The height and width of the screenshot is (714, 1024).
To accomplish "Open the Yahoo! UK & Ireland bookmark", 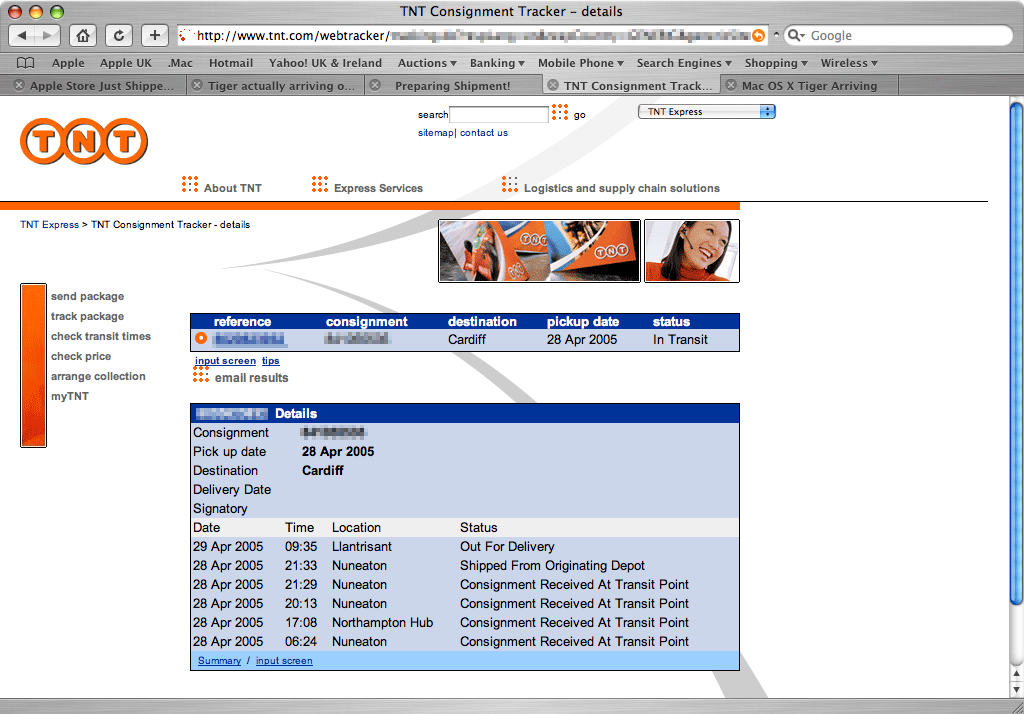I will tap(325, 63).
